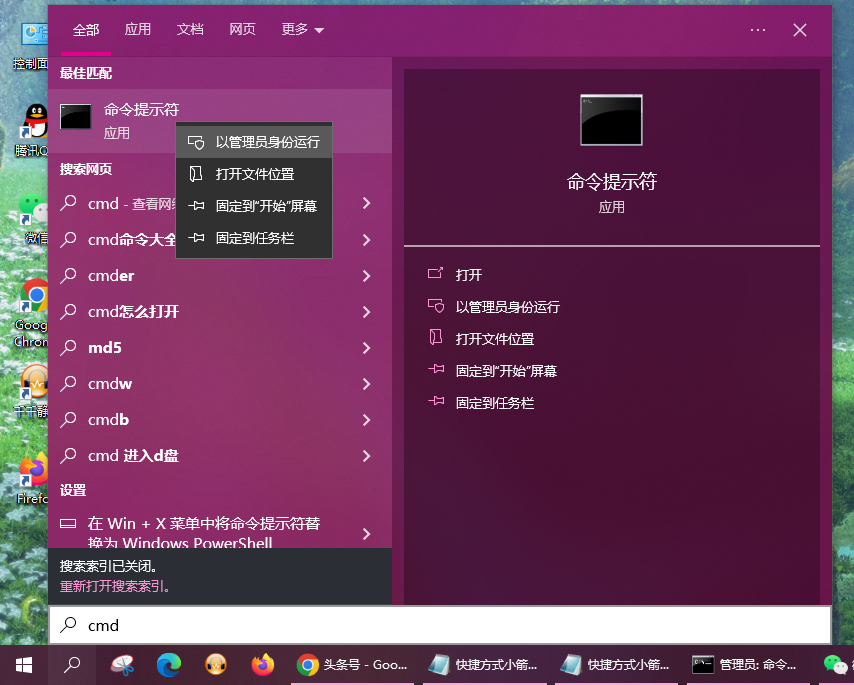This screenshot has height=685, width=854.
Task: Click keyboard settings icon beside Win + X
Action: coord(68,524)
